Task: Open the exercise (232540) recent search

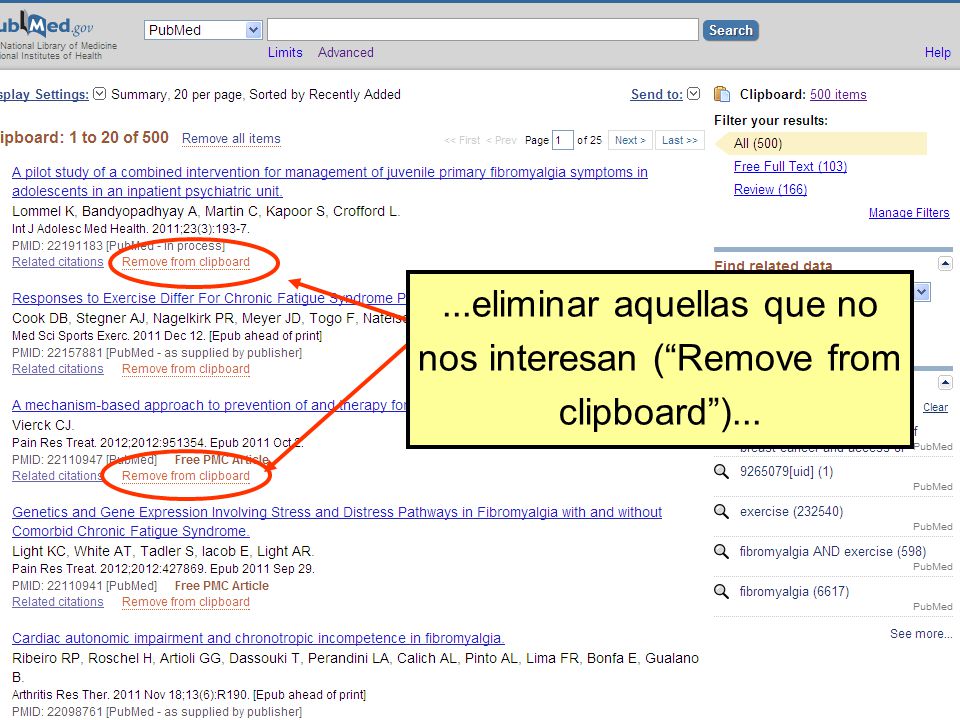Action: pos(791,512)
